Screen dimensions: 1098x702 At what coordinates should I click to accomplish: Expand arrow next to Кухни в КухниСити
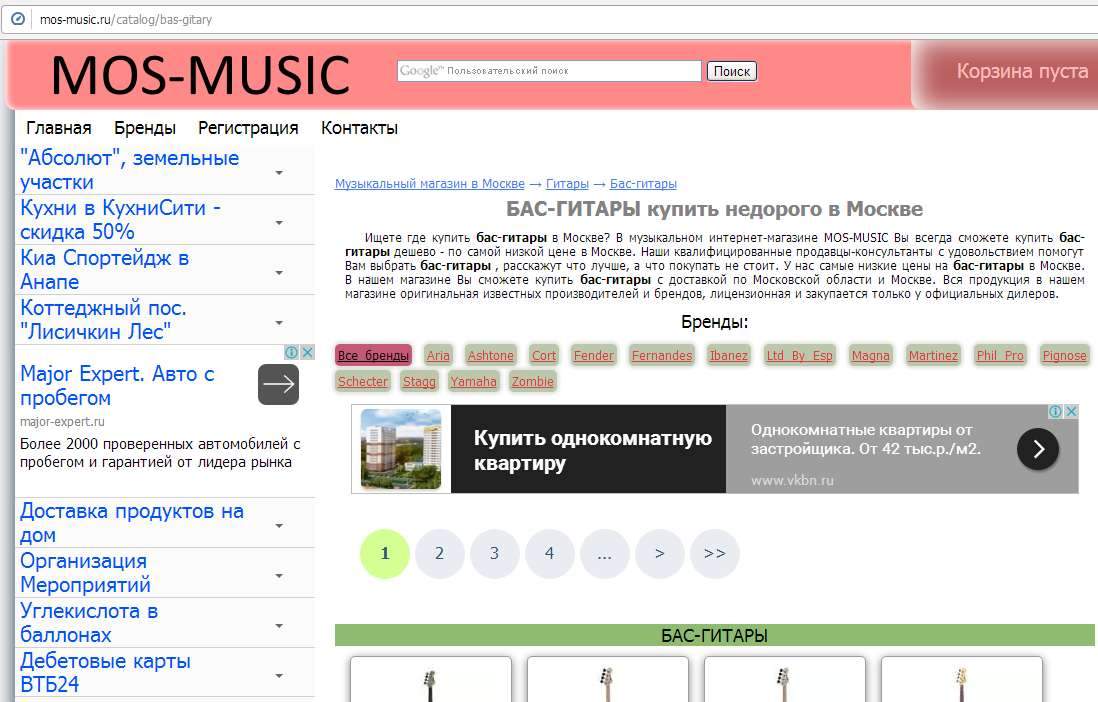(x=279, y=223)
